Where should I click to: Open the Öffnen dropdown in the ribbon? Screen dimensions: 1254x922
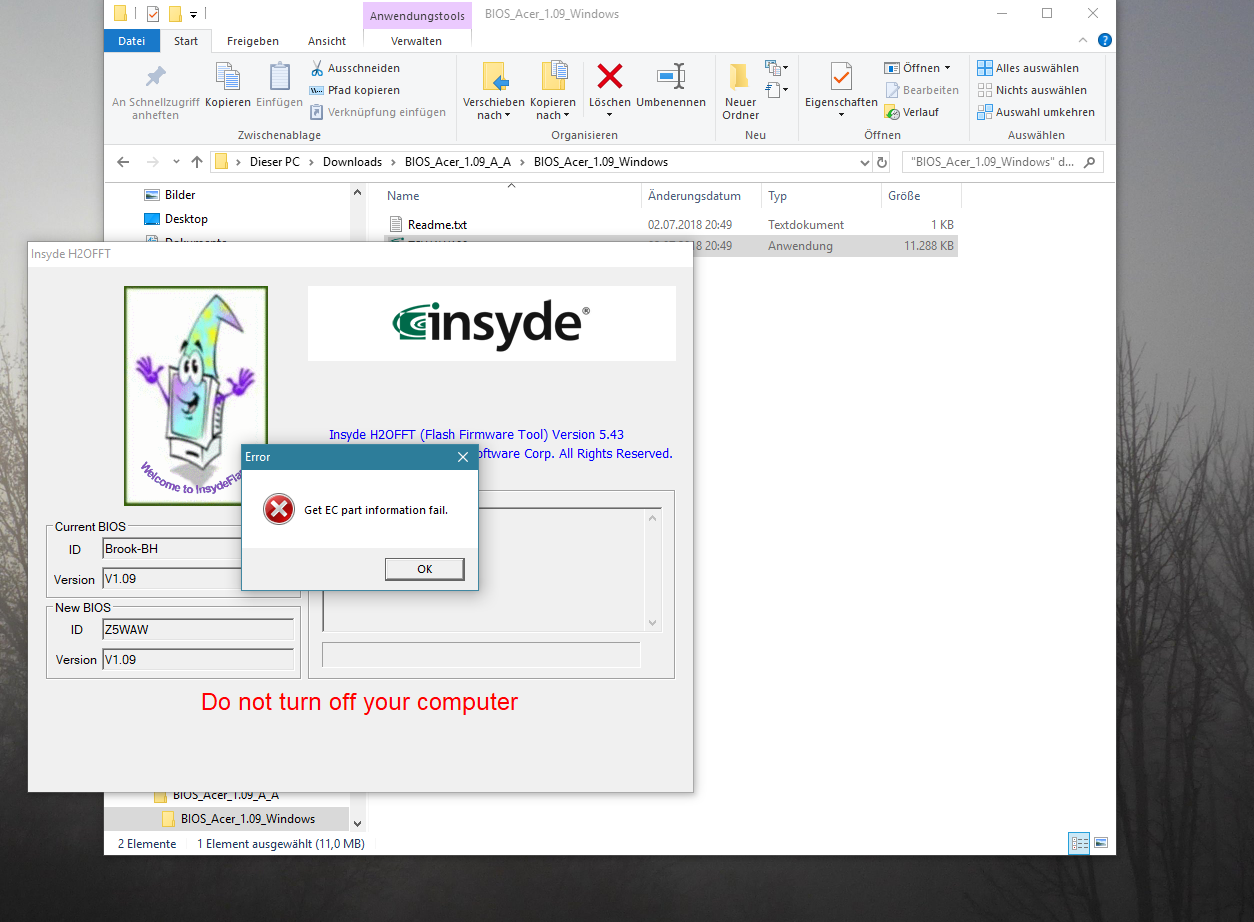coord(917,68)
